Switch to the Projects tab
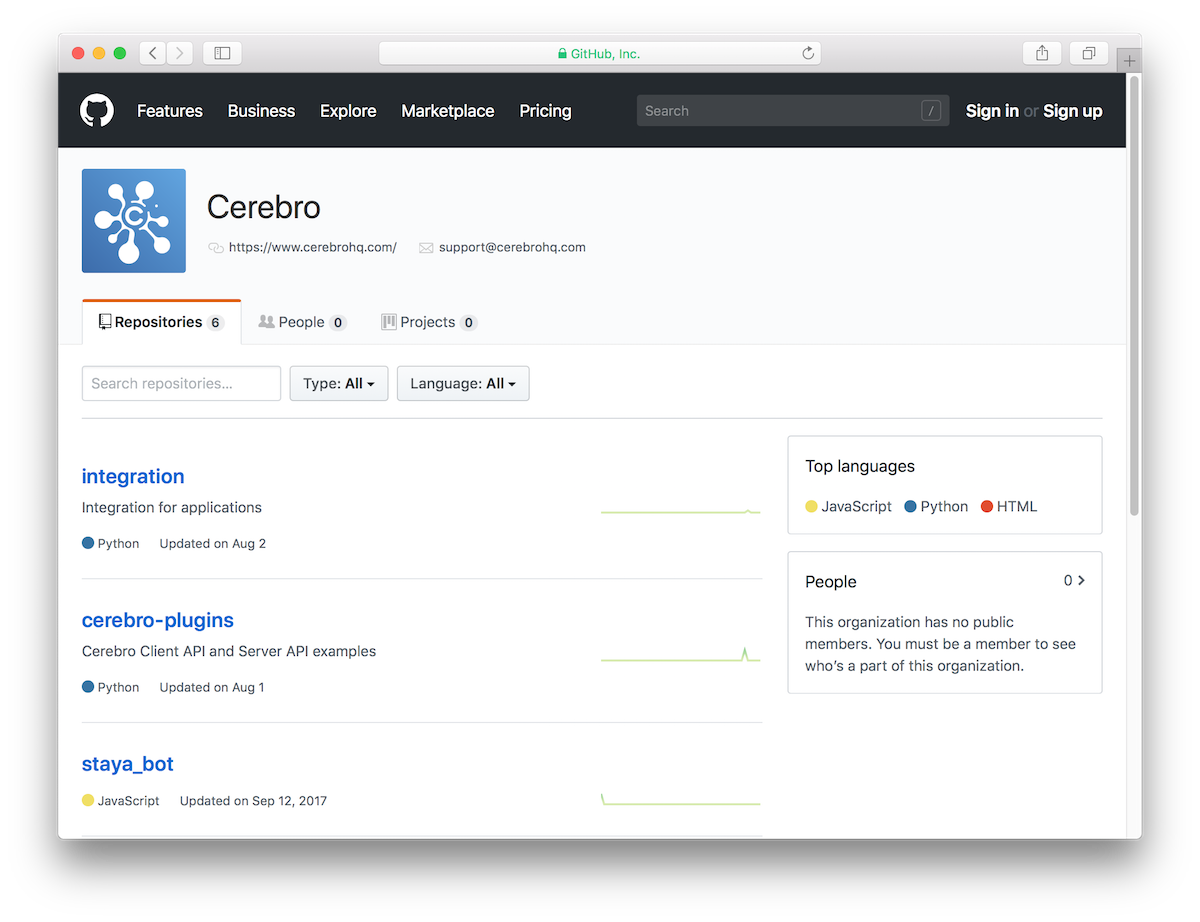This screenshot has width=1200, height=922. point(429,322)
